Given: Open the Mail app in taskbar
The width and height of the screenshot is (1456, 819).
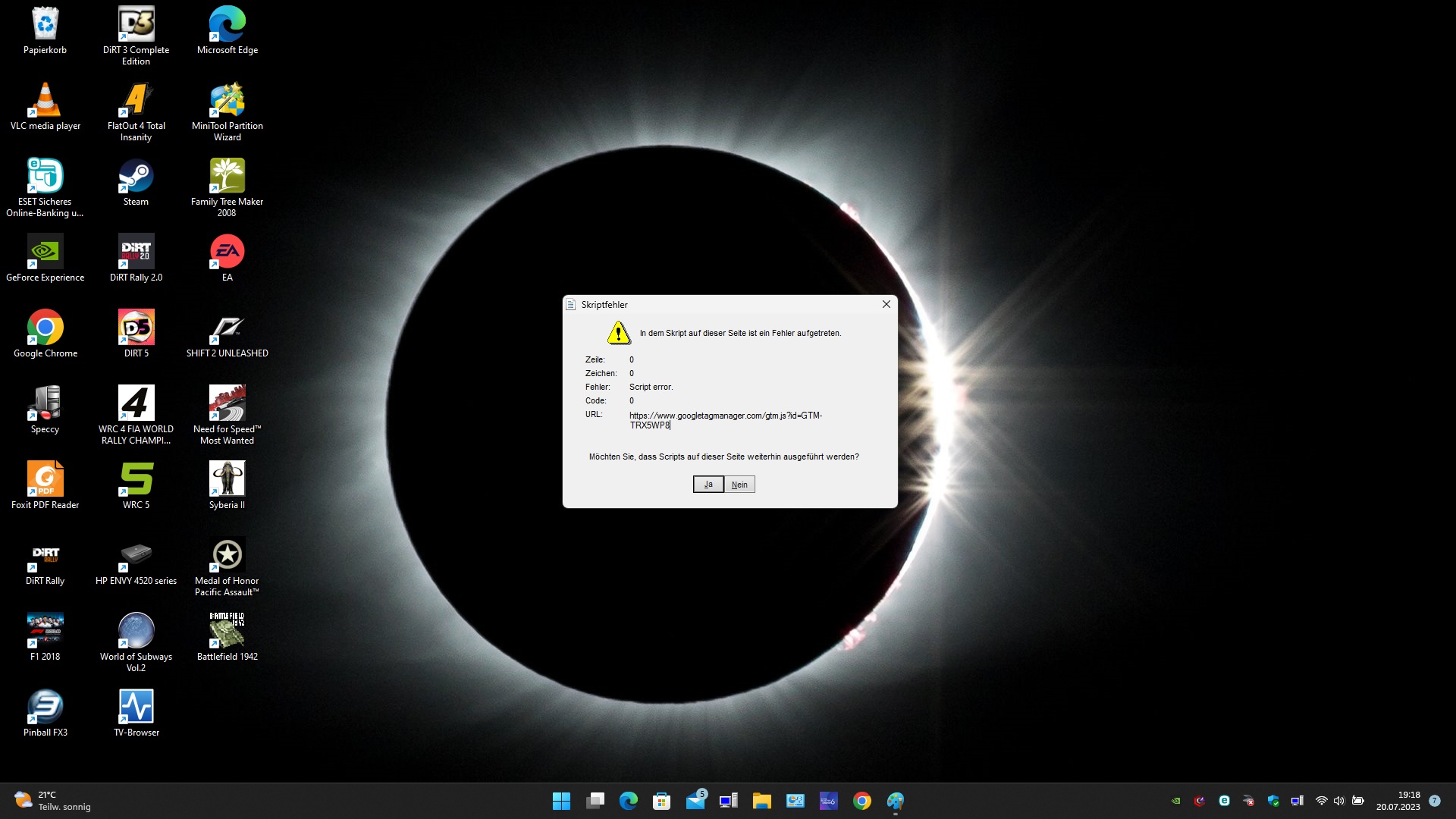Looking at the screenshot, I should (x=695, y=801).
